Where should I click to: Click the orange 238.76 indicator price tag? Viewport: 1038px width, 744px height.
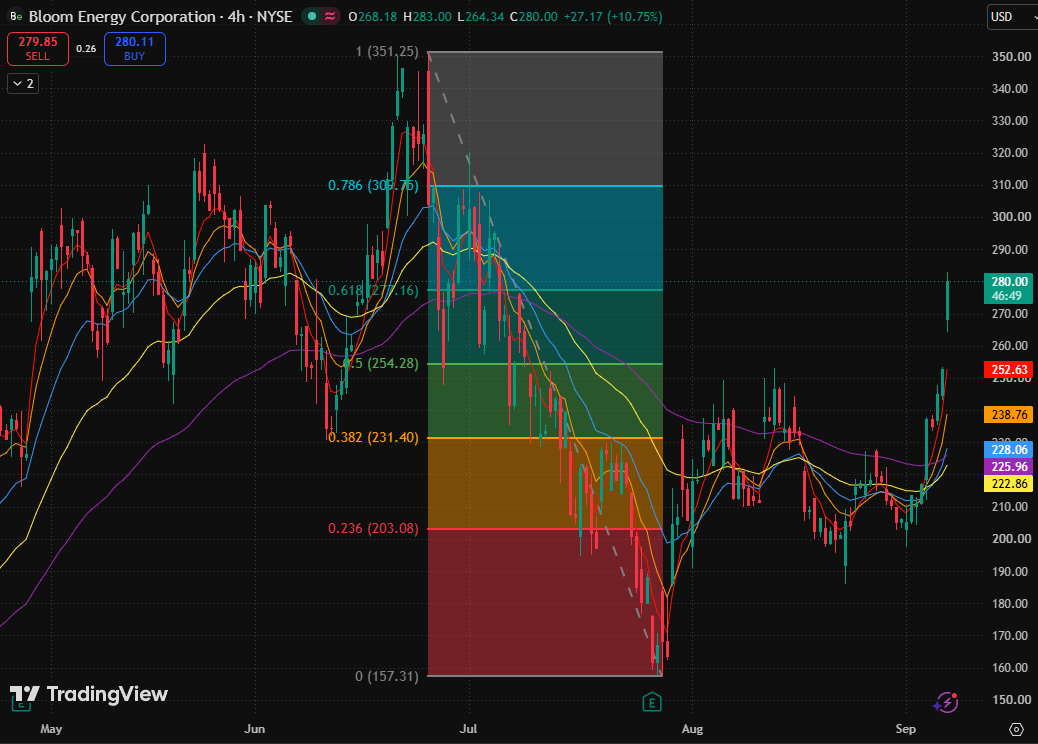coord(1008,414)
